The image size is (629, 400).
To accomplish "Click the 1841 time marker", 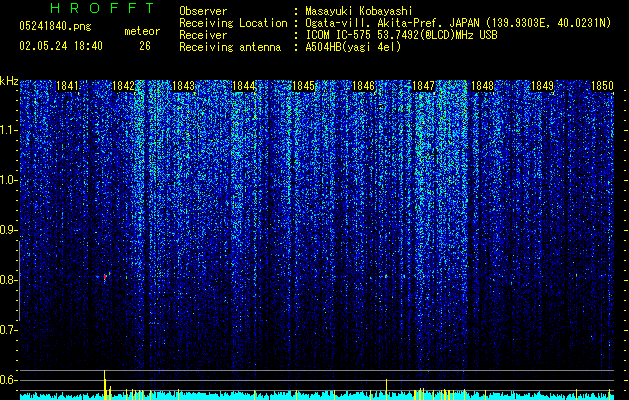I will tap(67, 86).
